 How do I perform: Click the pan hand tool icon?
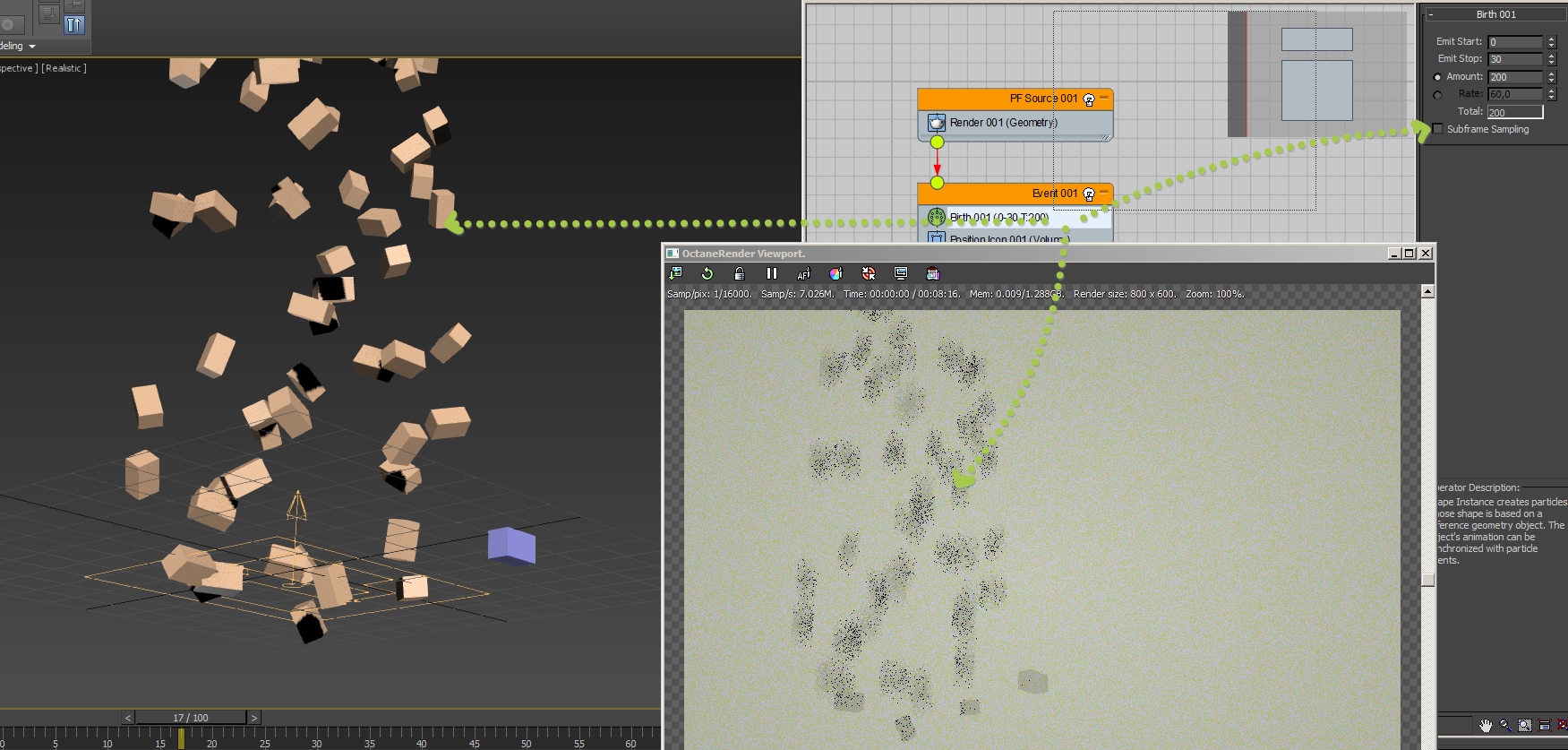[1486, 725]
